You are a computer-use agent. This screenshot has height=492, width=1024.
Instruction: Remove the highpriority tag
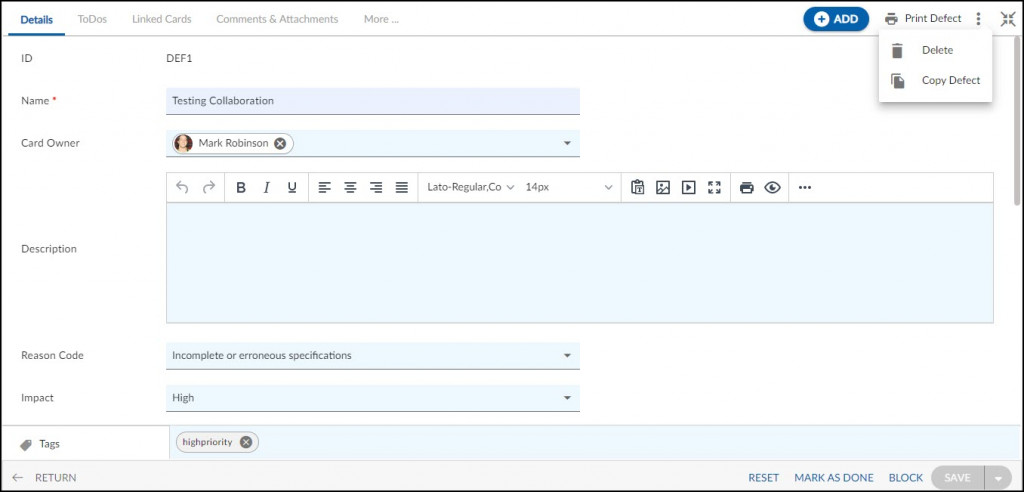[x=246, y=442]
